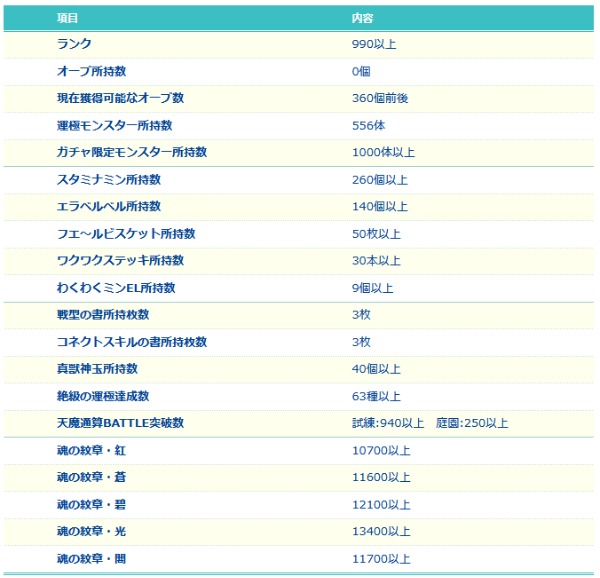600x578 pixels.
Task: Select the value 990以上
Action: 374,44
